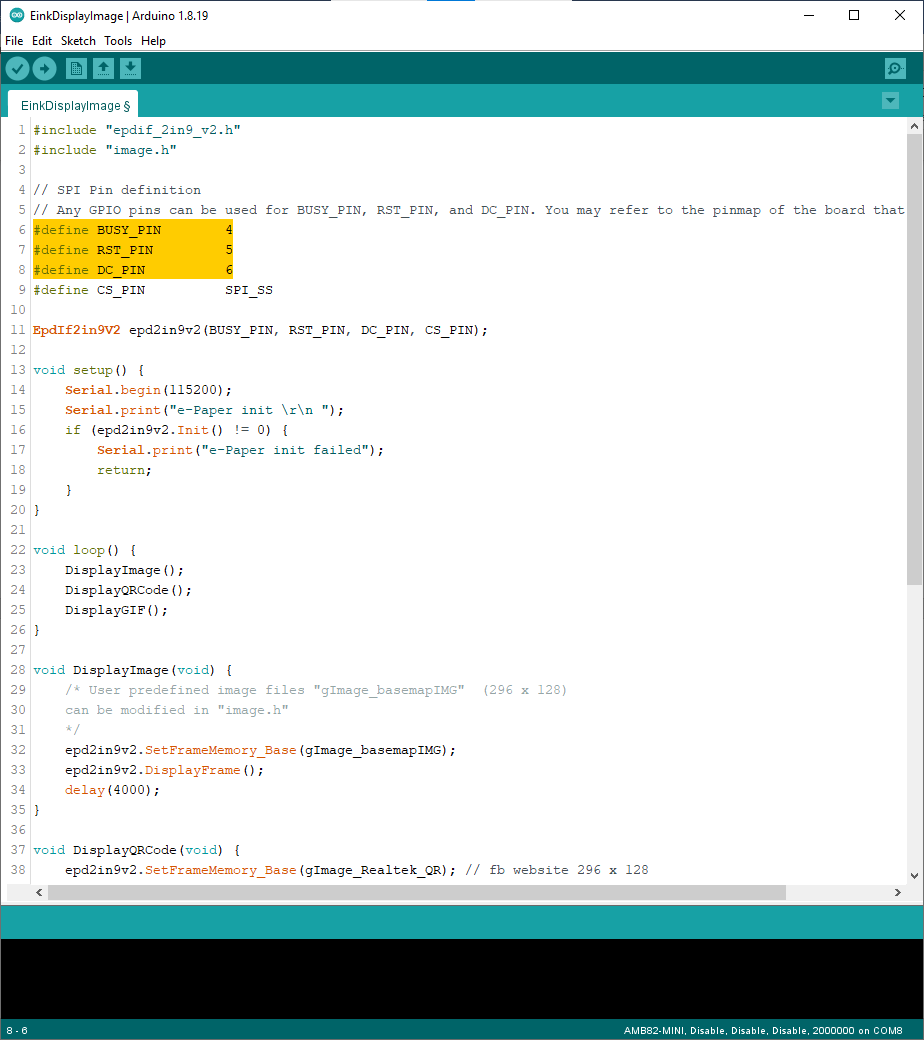Click the scroll up arrow in editor
Screen dimensions: 924x1040
[914, 126]
